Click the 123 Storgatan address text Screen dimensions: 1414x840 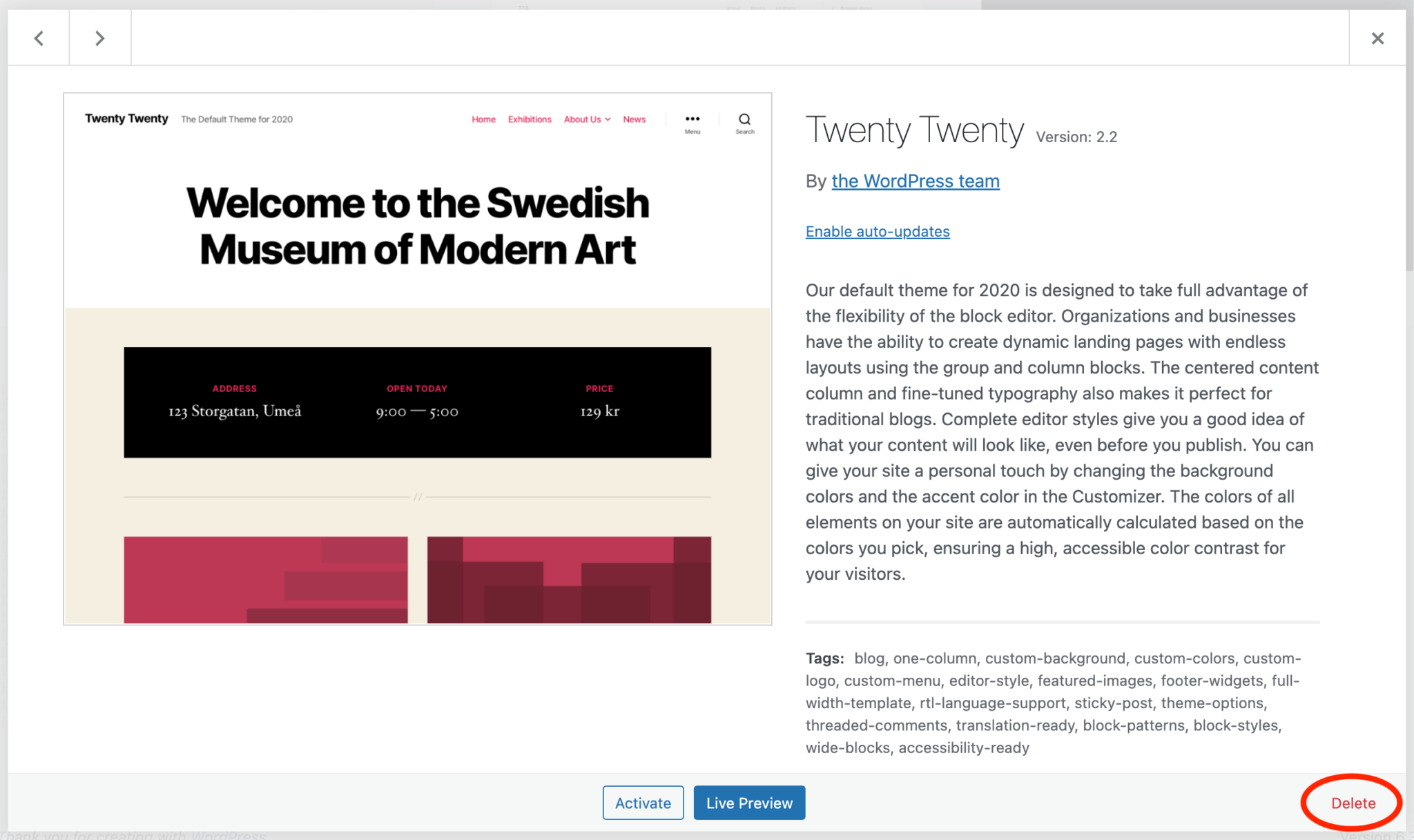point(235,411)
